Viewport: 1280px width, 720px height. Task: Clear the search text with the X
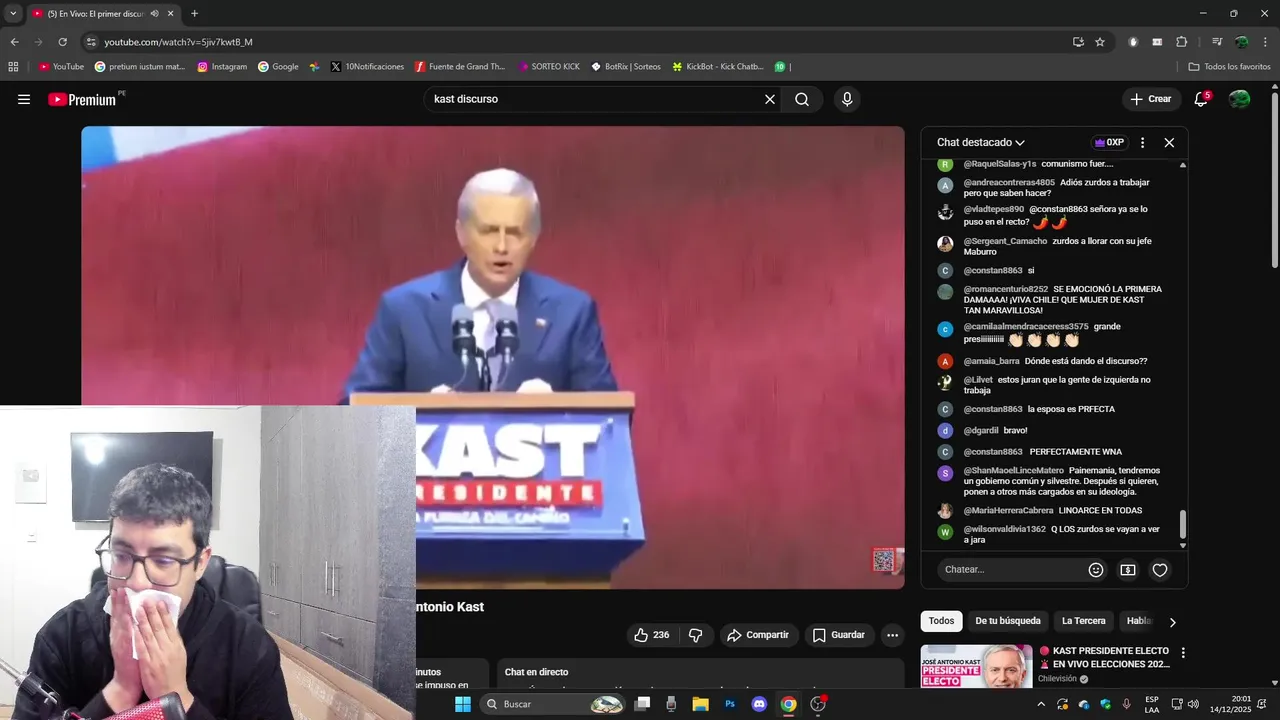pos(770,99)
